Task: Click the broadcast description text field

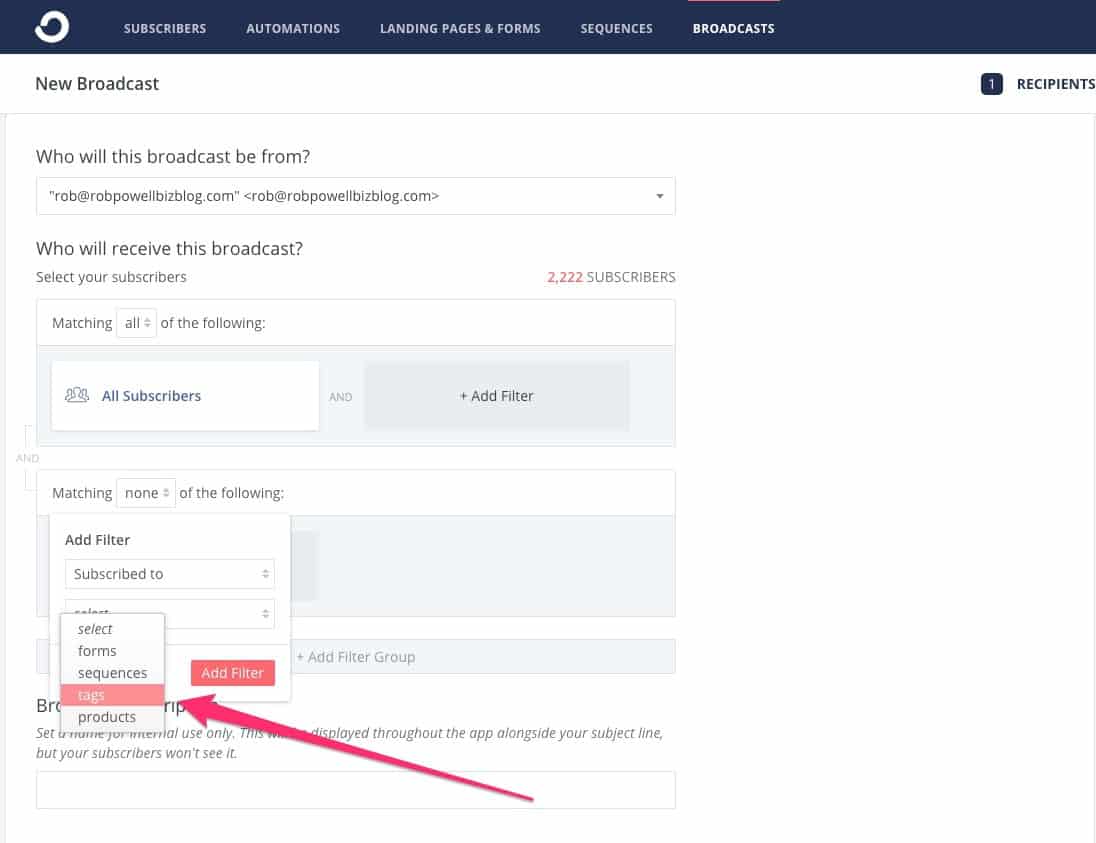Action: click(x=355, y=789)
